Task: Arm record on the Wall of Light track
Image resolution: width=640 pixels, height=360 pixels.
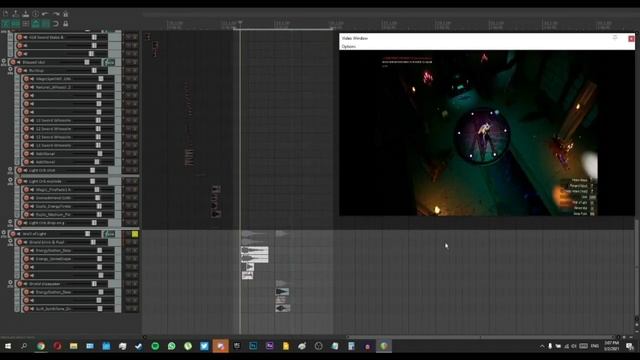Action: [13, 234]
